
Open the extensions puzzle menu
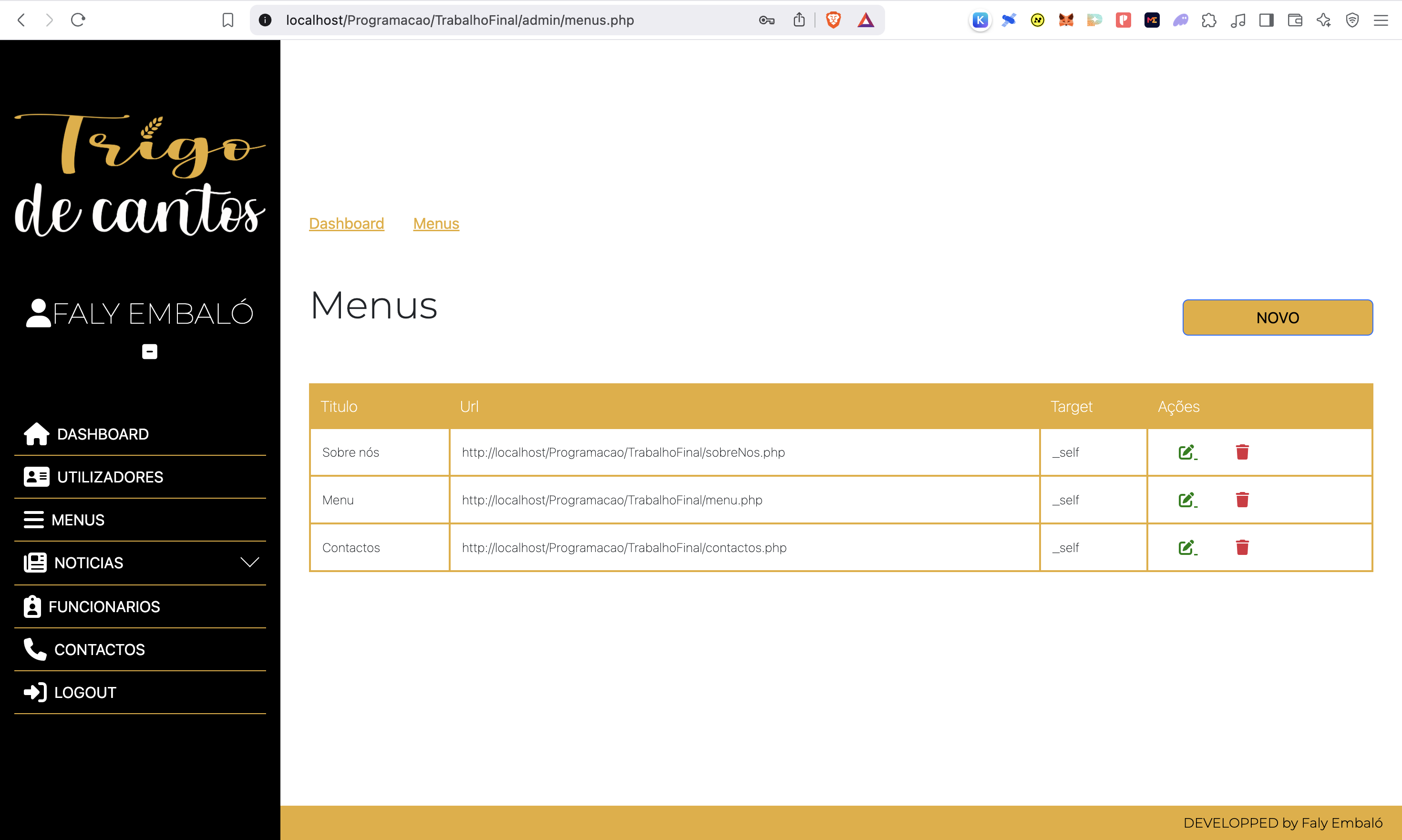1209,20
